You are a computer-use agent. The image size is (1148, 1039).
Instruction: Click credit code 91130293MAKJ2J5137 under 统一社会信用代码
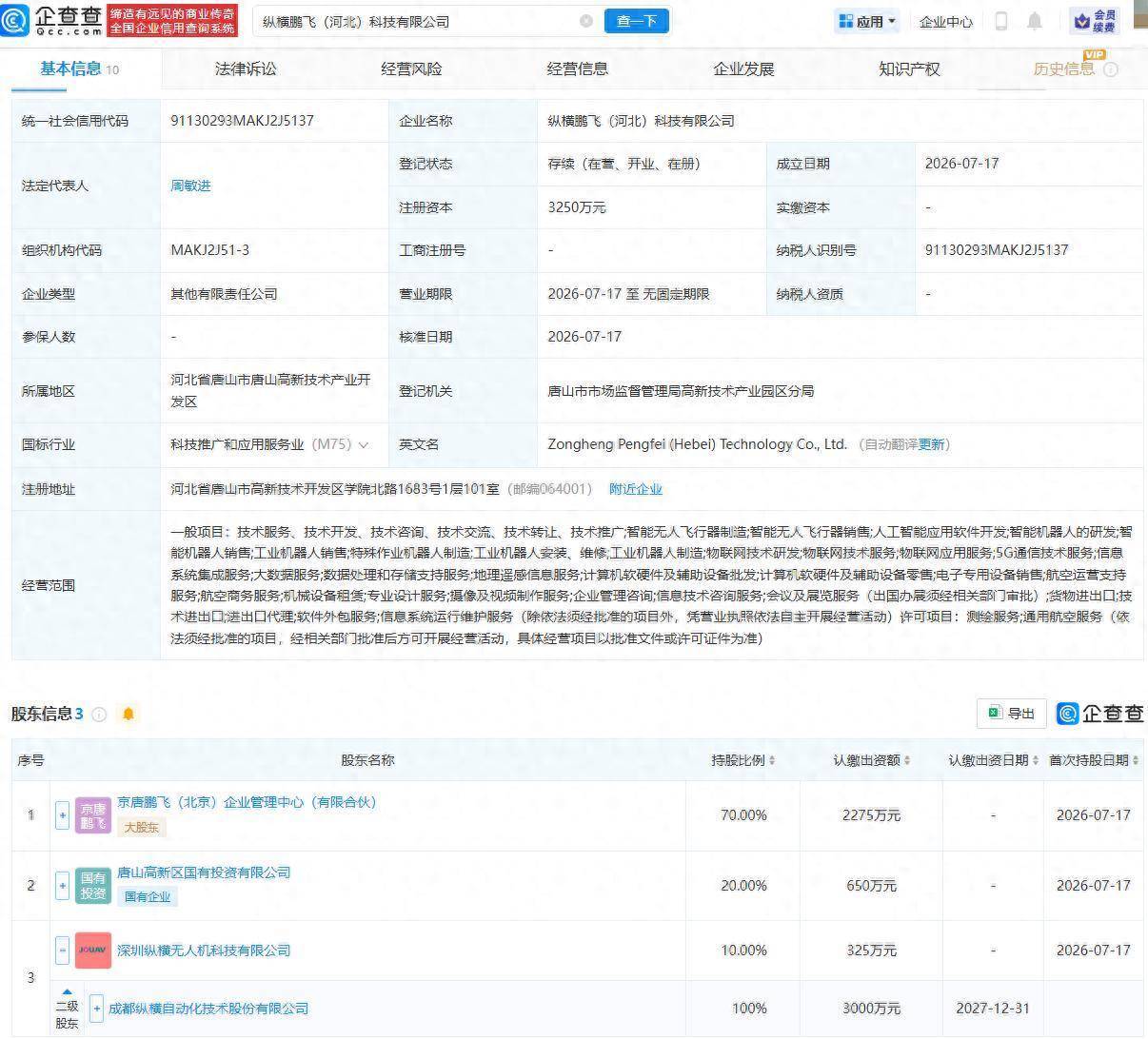click(x=242, y=121)
